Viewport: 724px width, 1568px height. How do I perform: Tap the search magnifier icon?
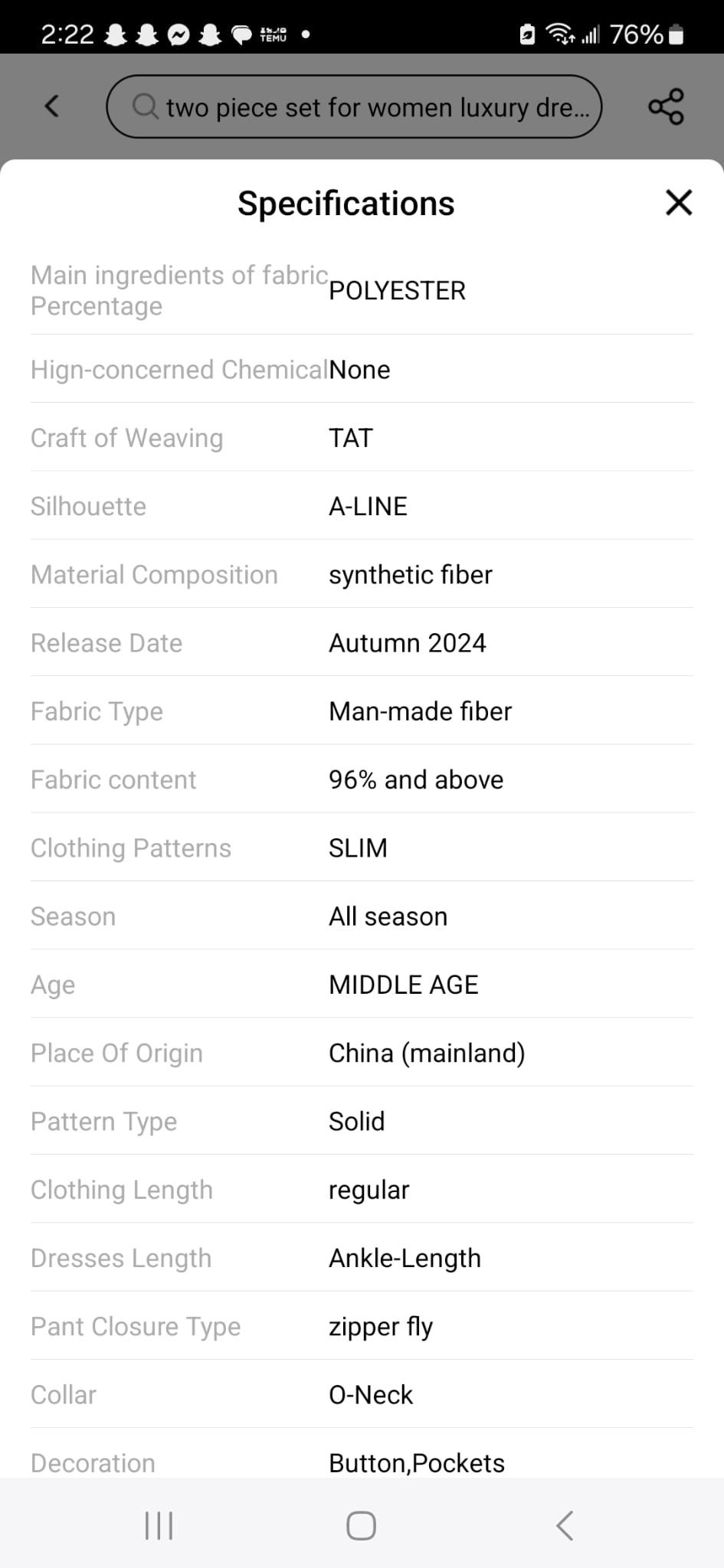pyautogui.click(x=146, y=106)
